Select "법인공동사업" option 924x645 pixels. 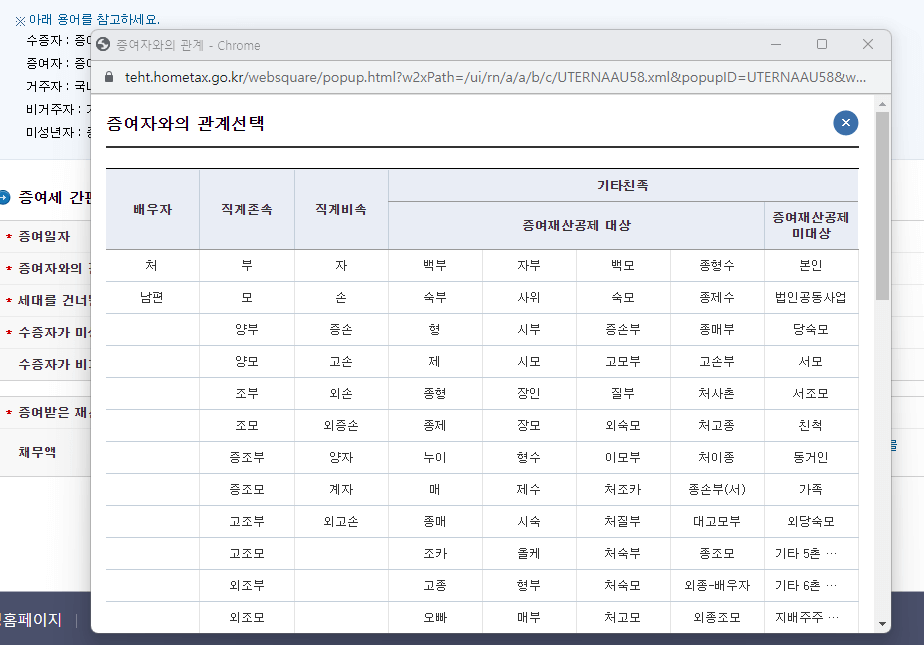pos(810,296)
